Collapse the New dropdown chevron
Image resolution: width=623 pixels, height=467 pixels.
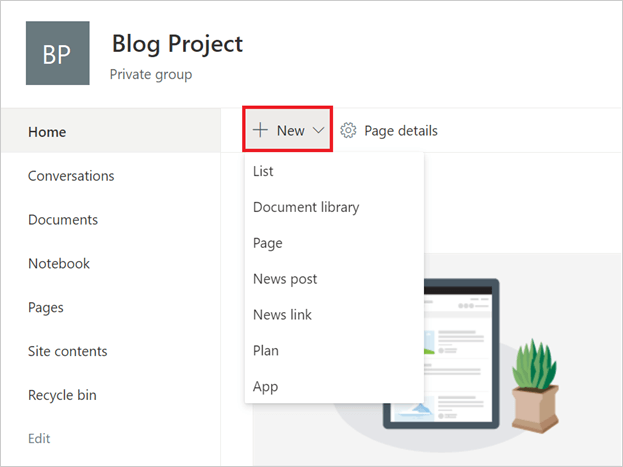pos(318,130)
